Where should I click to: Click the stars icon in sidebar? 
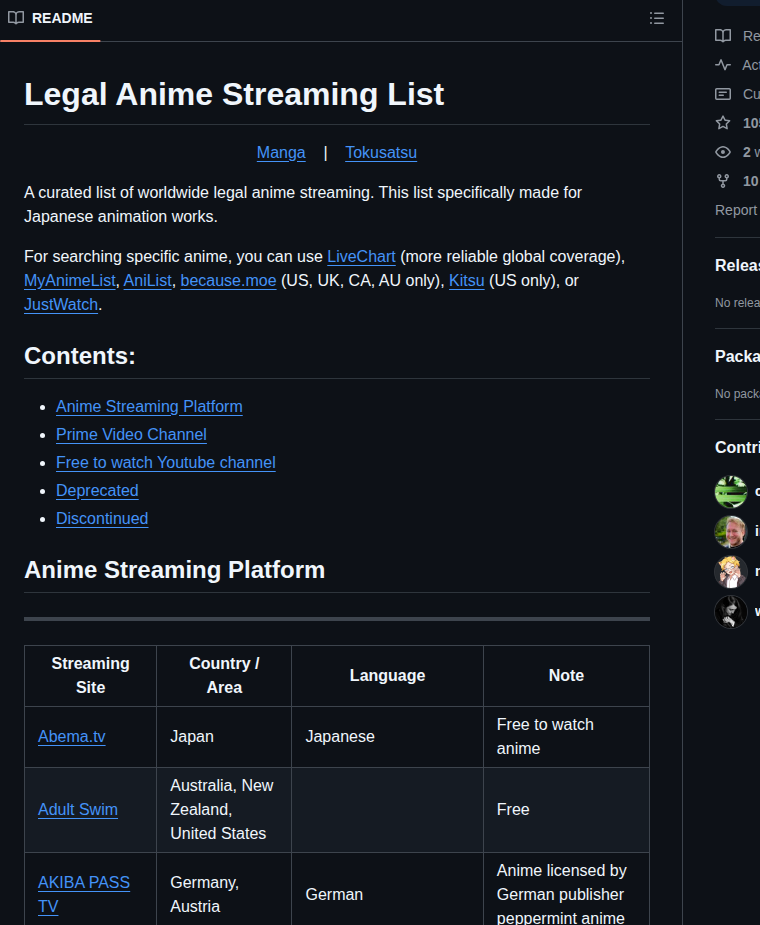pos(723,123)
